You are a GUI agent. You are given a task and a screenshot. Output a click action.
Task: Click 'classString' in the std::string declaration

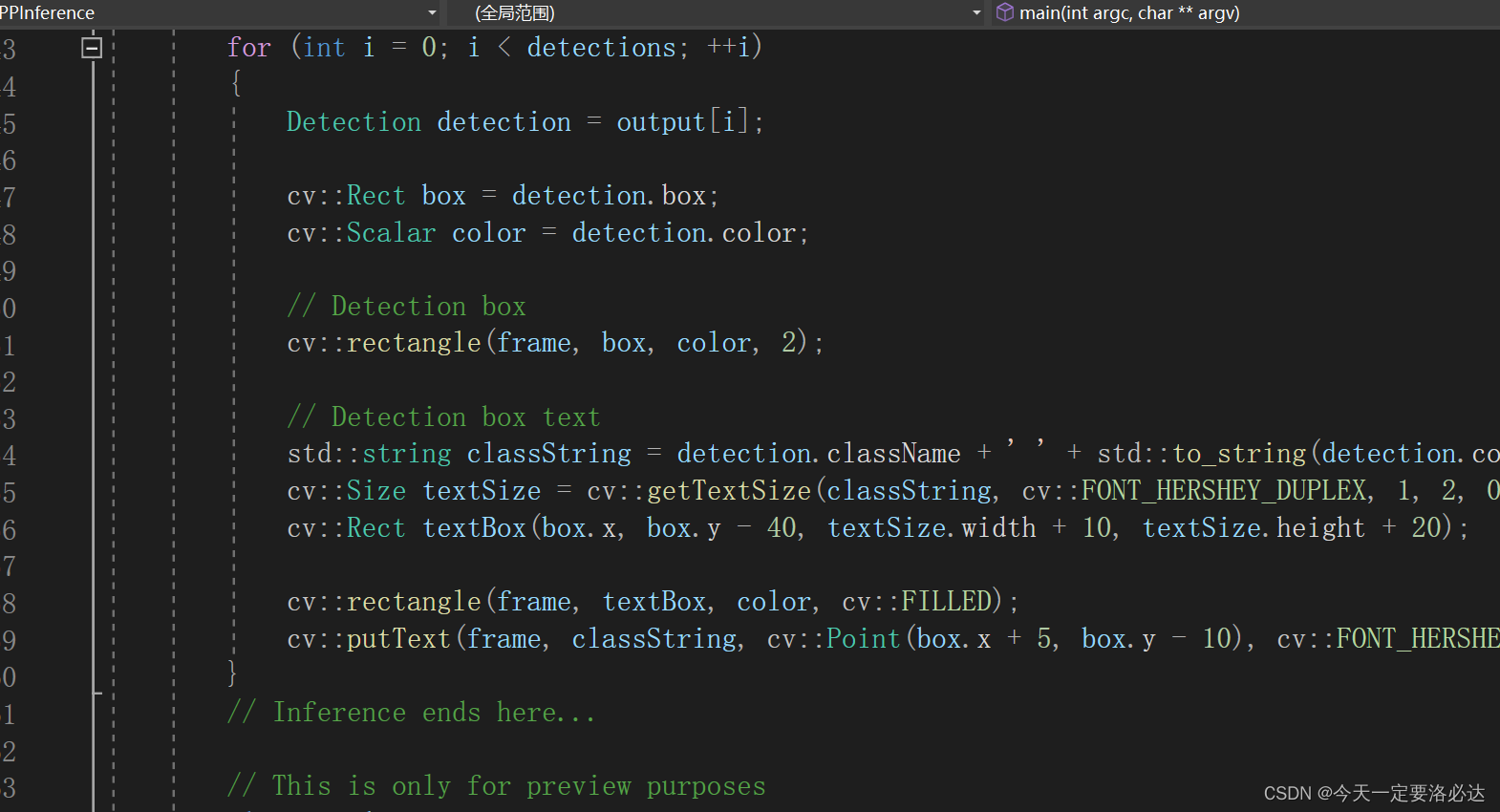click(549, 454)
